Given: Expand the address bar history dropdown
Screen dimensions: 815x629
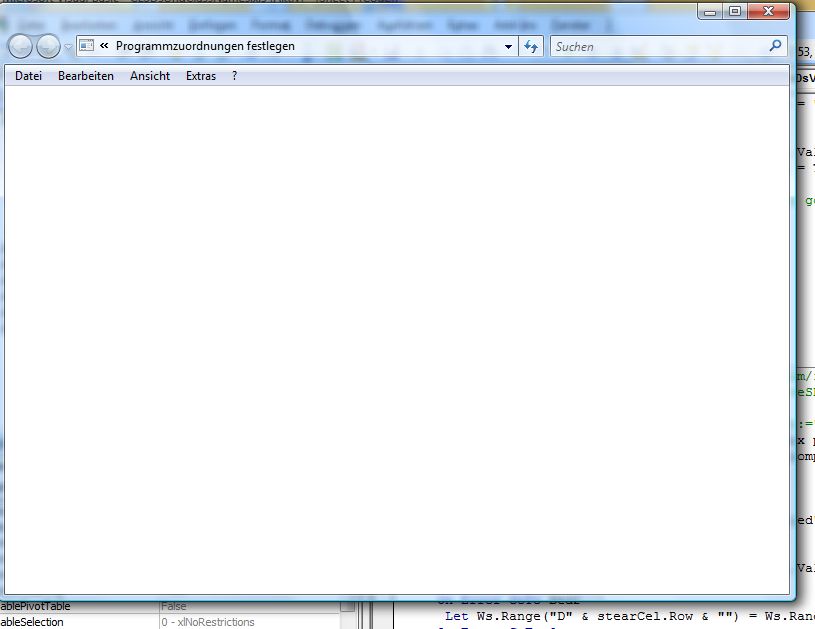Looking at the screenshot, I should (508, 46).
